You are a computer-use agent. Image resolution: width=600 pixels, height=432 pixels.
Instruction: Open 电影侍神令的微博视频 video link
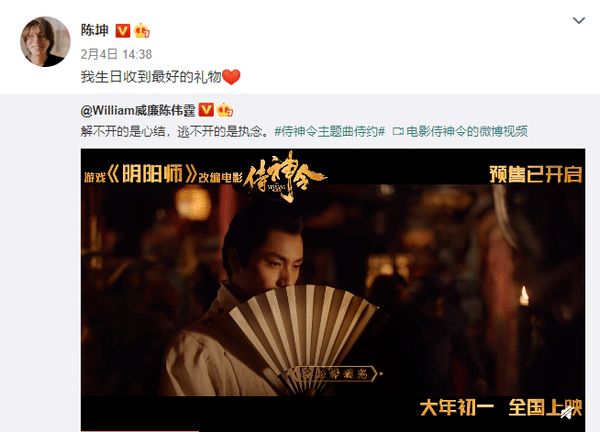(x=467, y=132)
